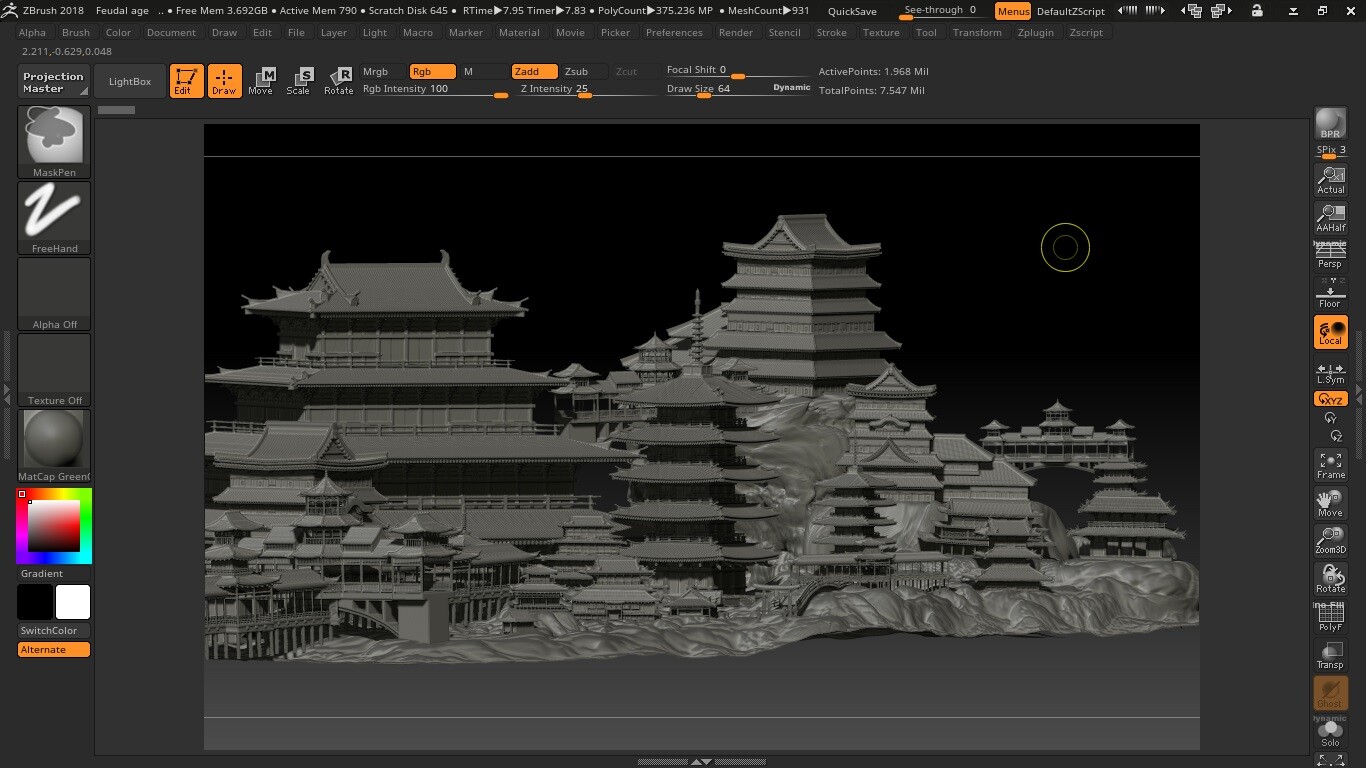Screen dimensions: 1366x768
Task: Toggle Transp transparency mode
Action: (x=1330, y=655)
